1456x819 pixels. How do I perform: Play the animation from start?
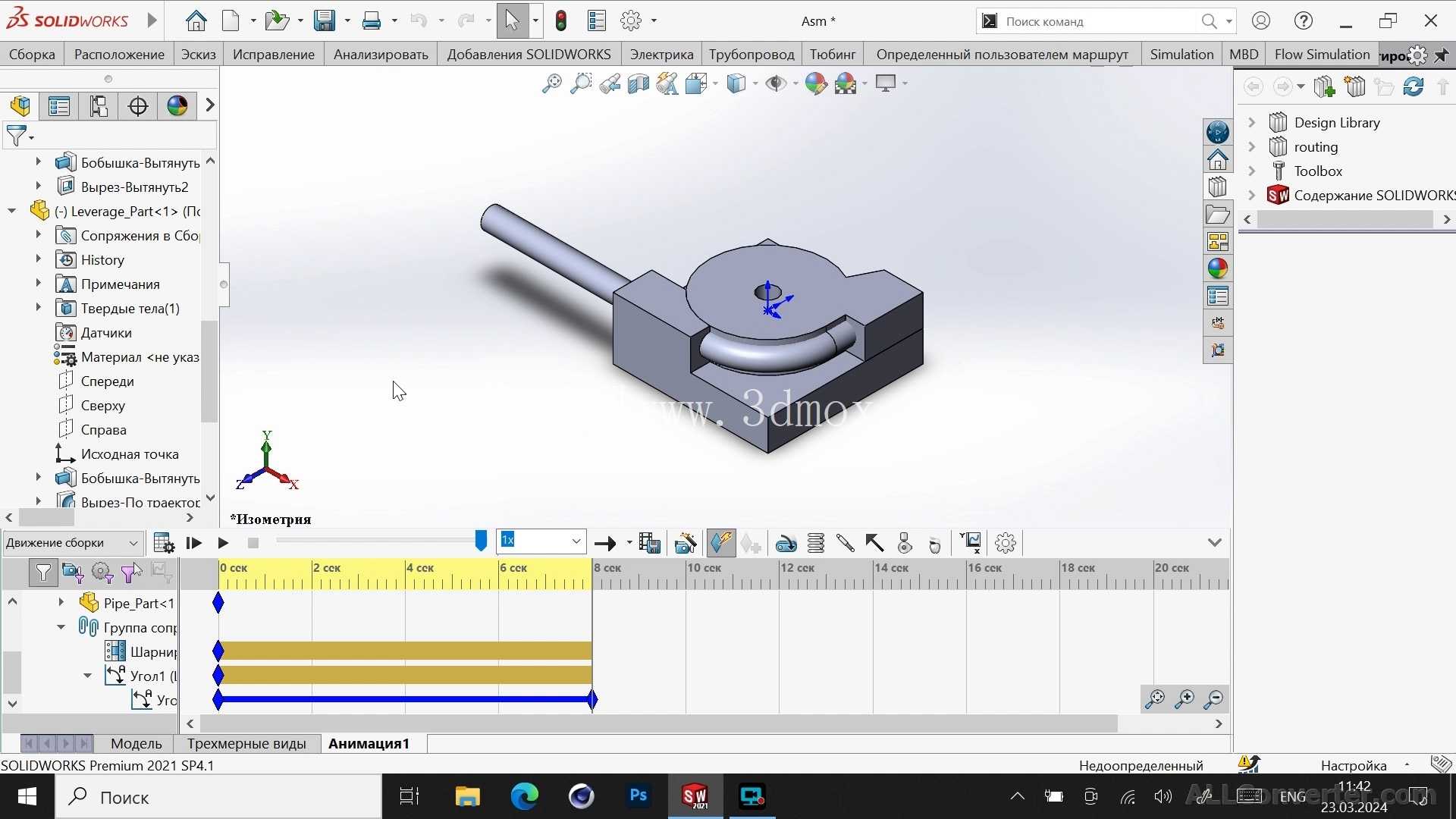click(x=194, y=543)
